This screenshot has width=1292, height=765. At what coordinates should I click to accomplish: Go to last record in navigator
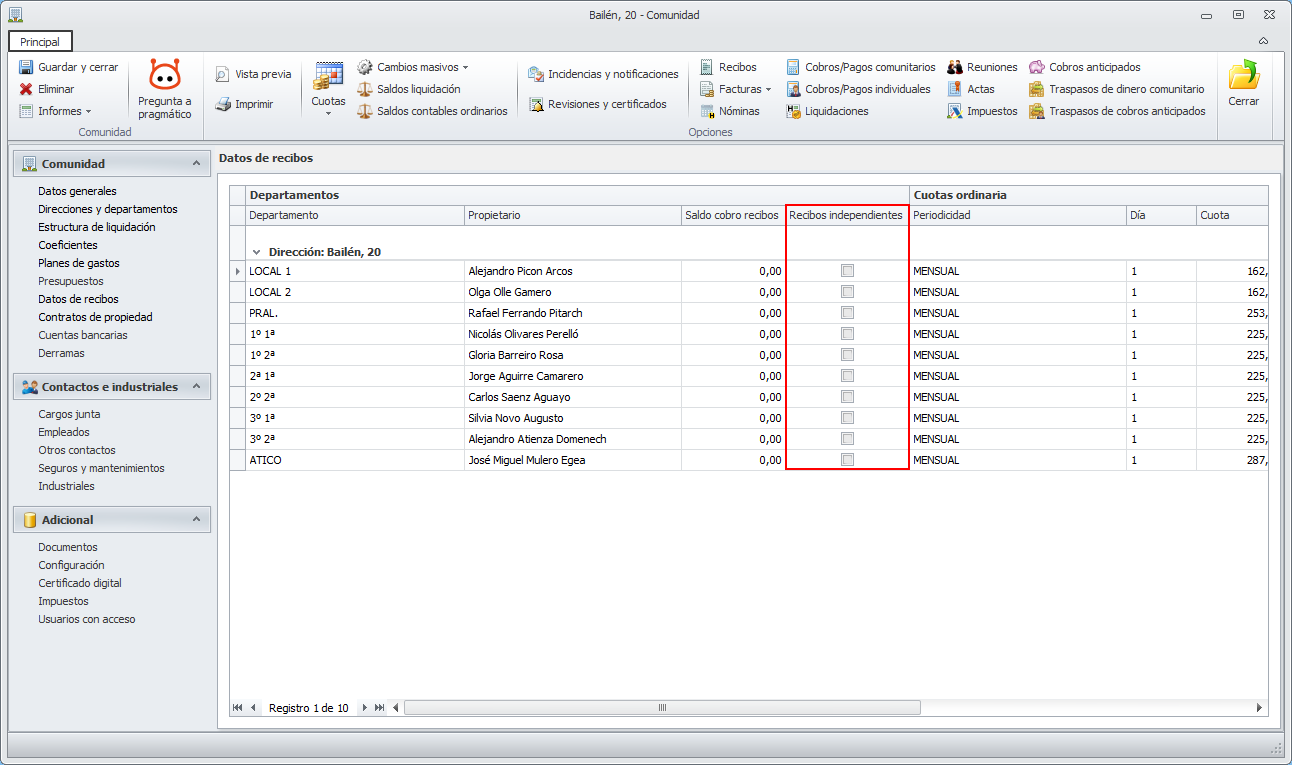(x=379, y=708)
